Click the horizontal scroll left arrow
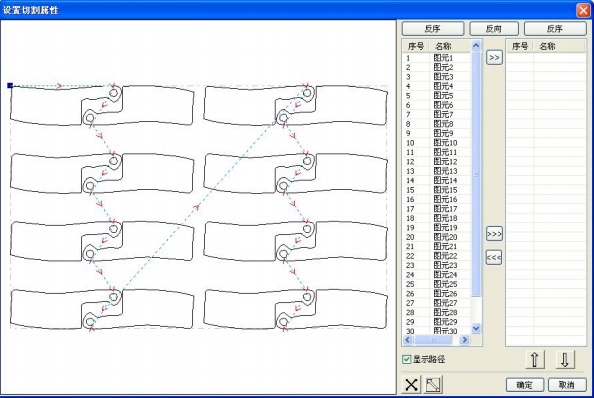The width and height of the screenshot is (594, 398). [408, 340]
